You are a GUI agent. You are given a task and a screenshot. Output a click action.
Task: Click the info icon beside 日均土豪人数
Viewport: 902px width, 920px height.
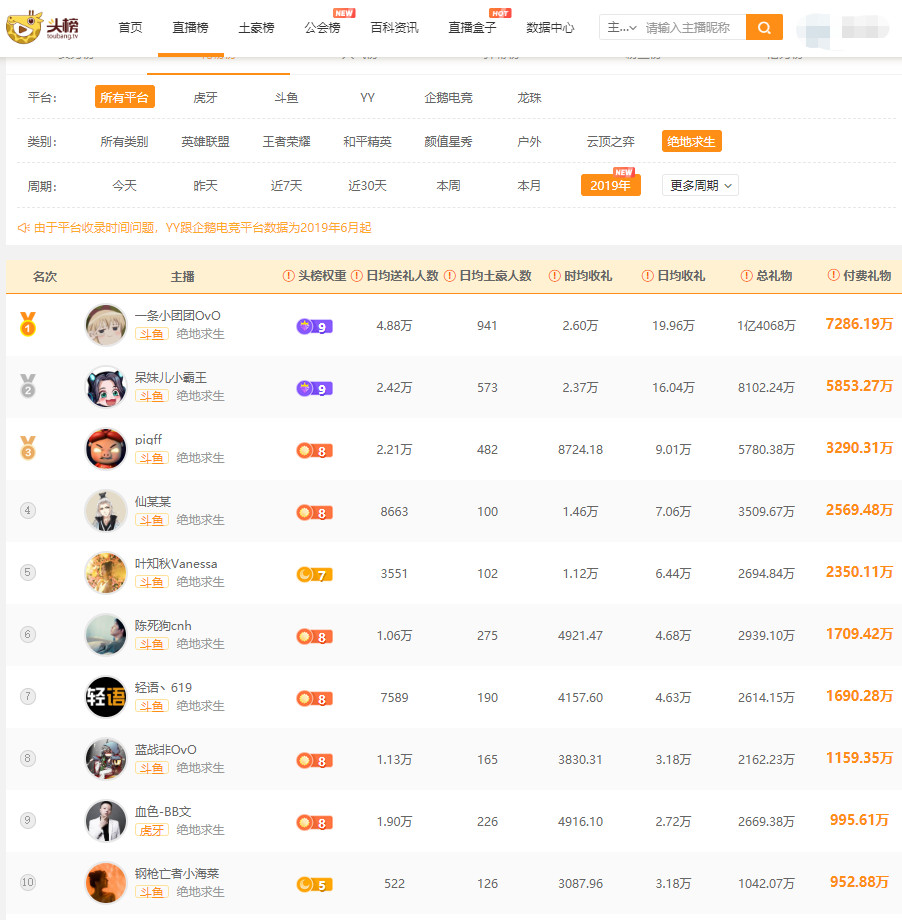[x=450, y=276]
